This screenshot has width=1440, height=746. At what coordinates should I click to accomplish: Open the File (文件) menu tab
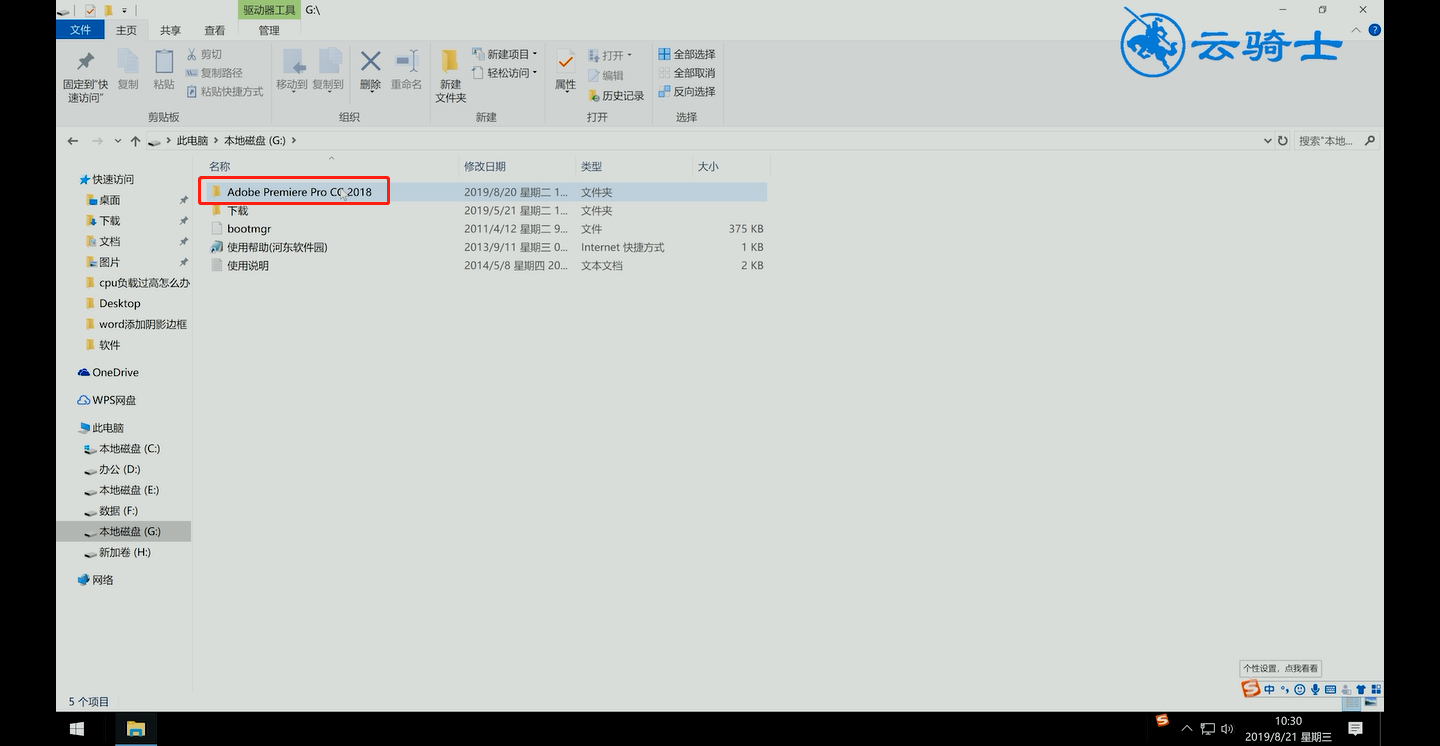tap(81, 30)
